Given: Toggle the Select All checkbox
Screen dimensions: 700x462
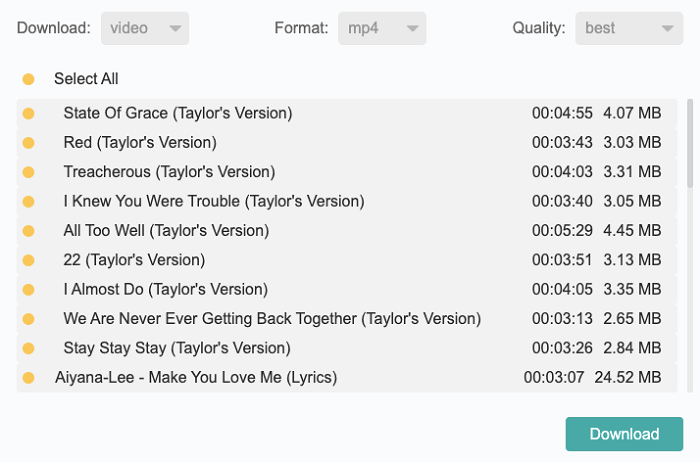Looking at the screenshot, I should pyautogui.click(x=29, y=79).
